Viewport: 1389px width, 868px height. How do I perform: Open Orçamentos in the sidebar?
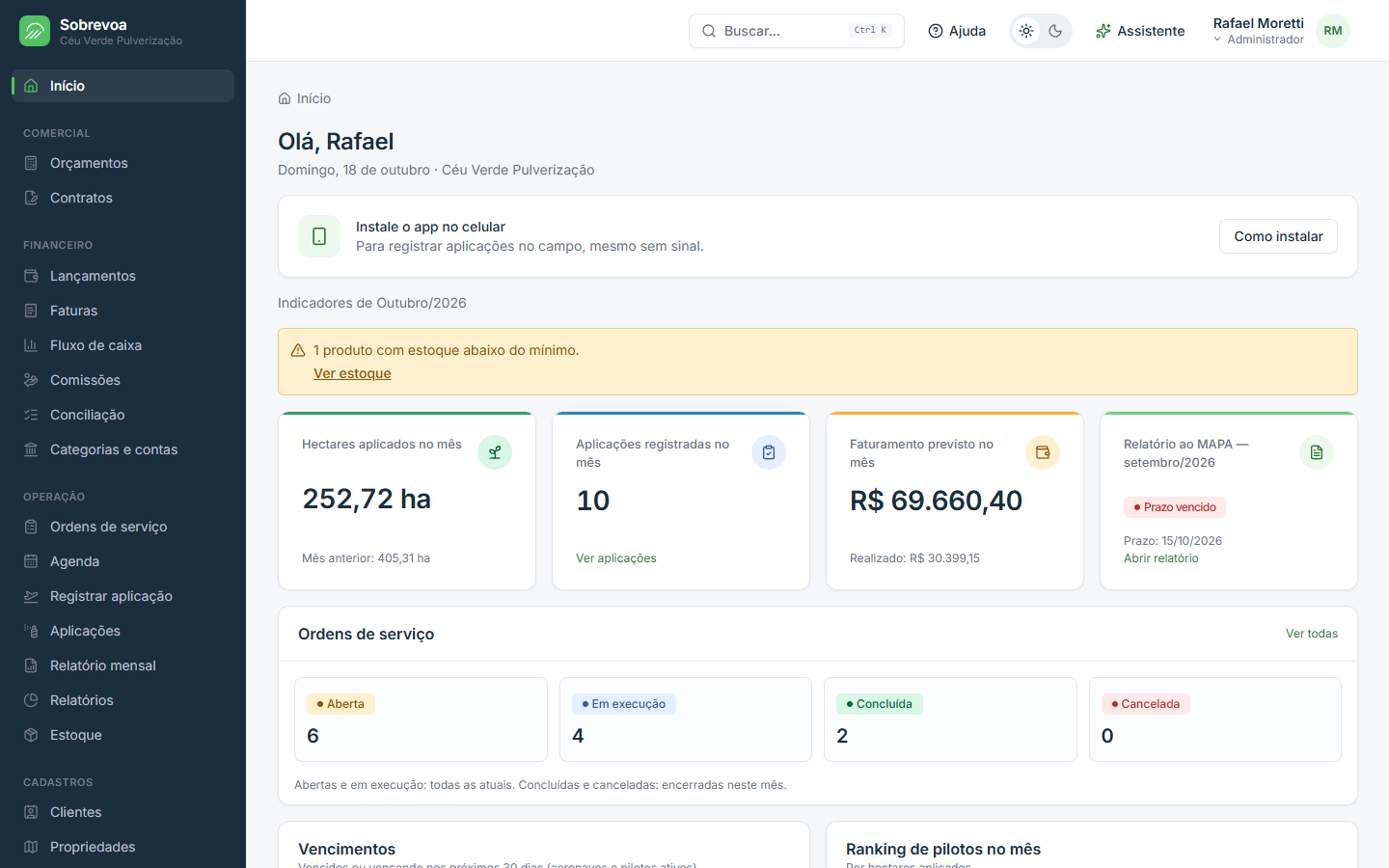coord(123,163)
